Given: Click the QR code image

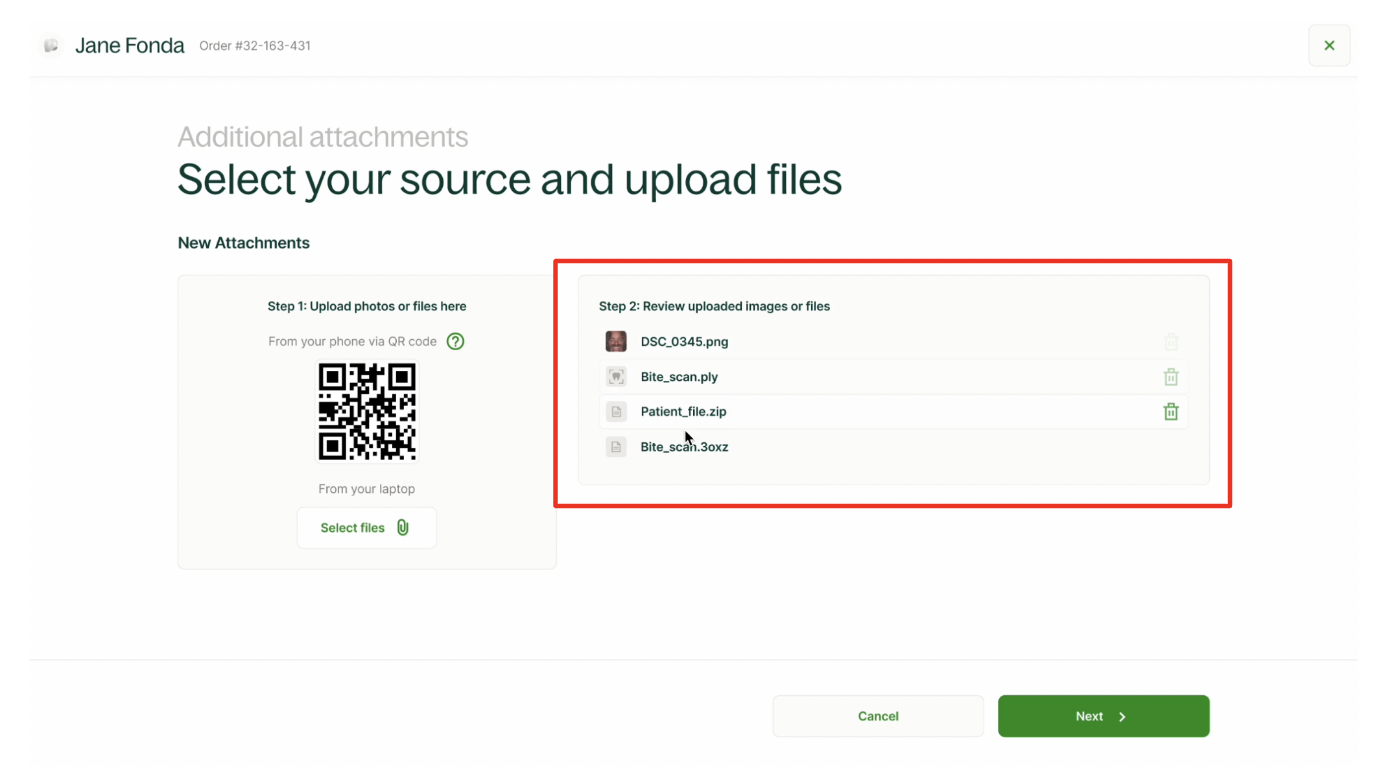Looking at the screenshot, I should pos(367,411).
